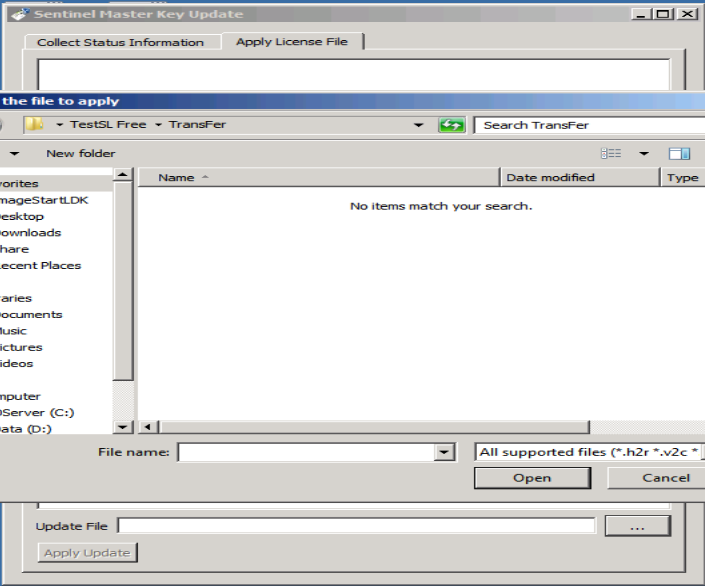Click the File name input field
705x586 pixels.
[x=306, y=452]
